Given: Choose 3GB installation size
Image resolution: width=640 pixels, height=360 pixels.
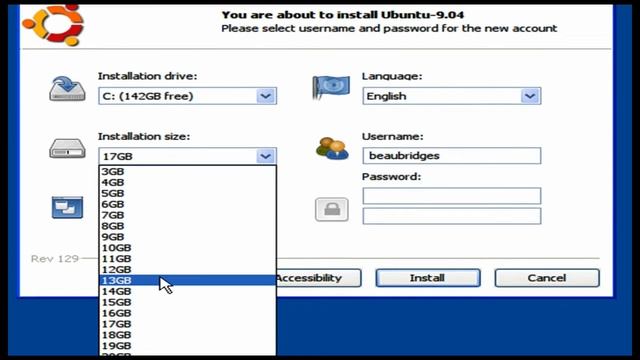Looking at the screenshot, I should click(x=187, y=171).
